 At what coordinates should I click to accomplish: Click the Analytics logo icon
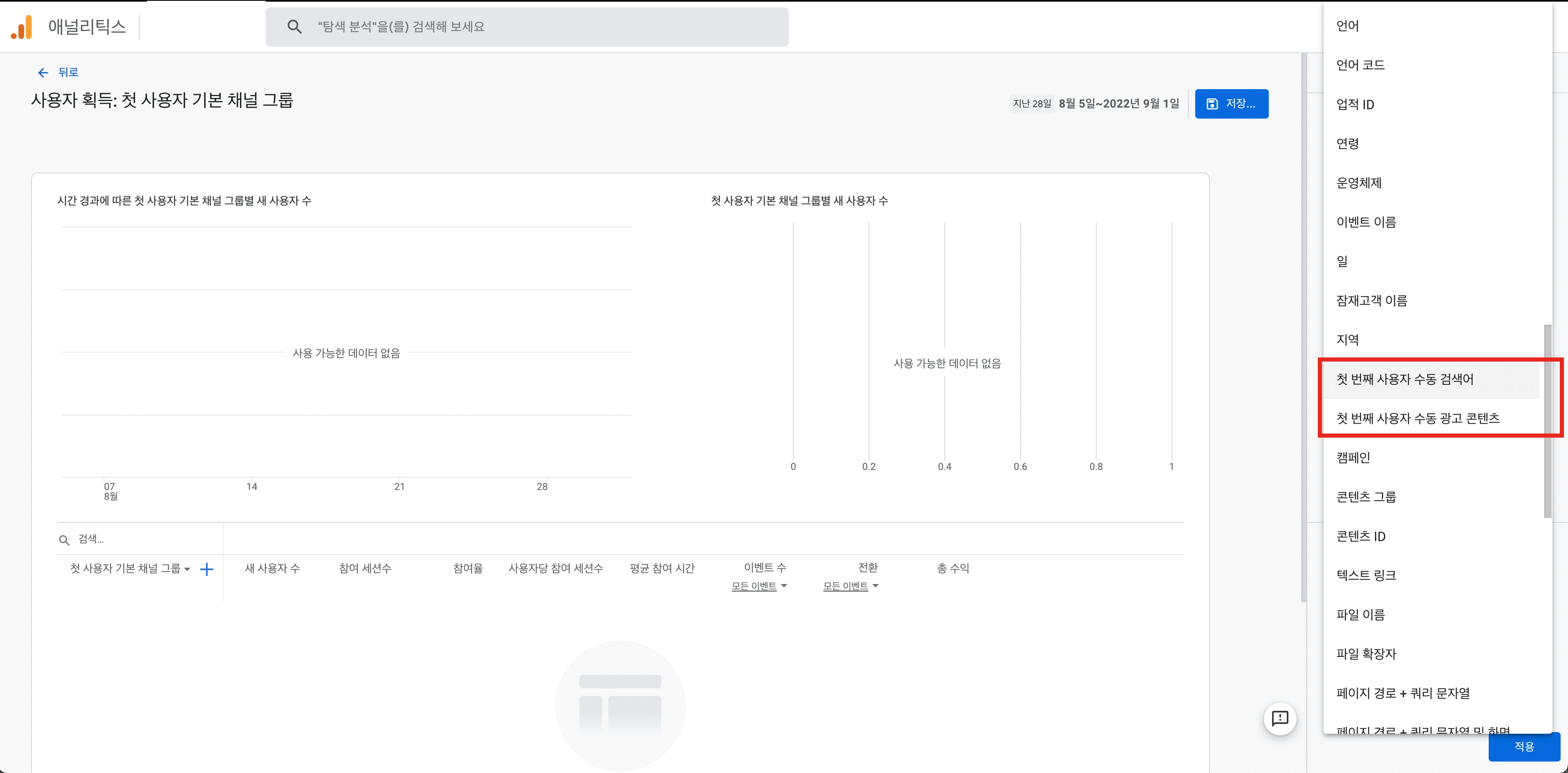[x=22, y=27]
